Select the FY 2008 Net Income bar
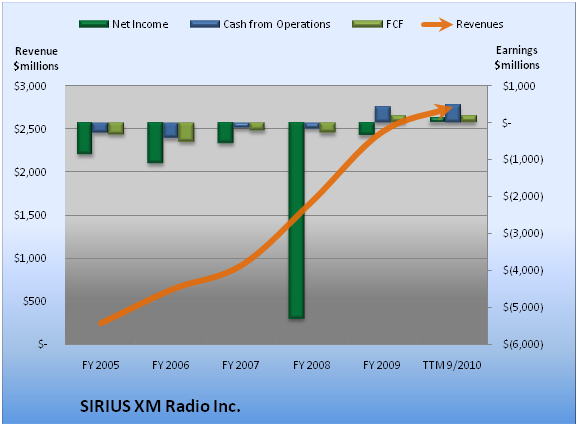578x426 pixels. 296,220
